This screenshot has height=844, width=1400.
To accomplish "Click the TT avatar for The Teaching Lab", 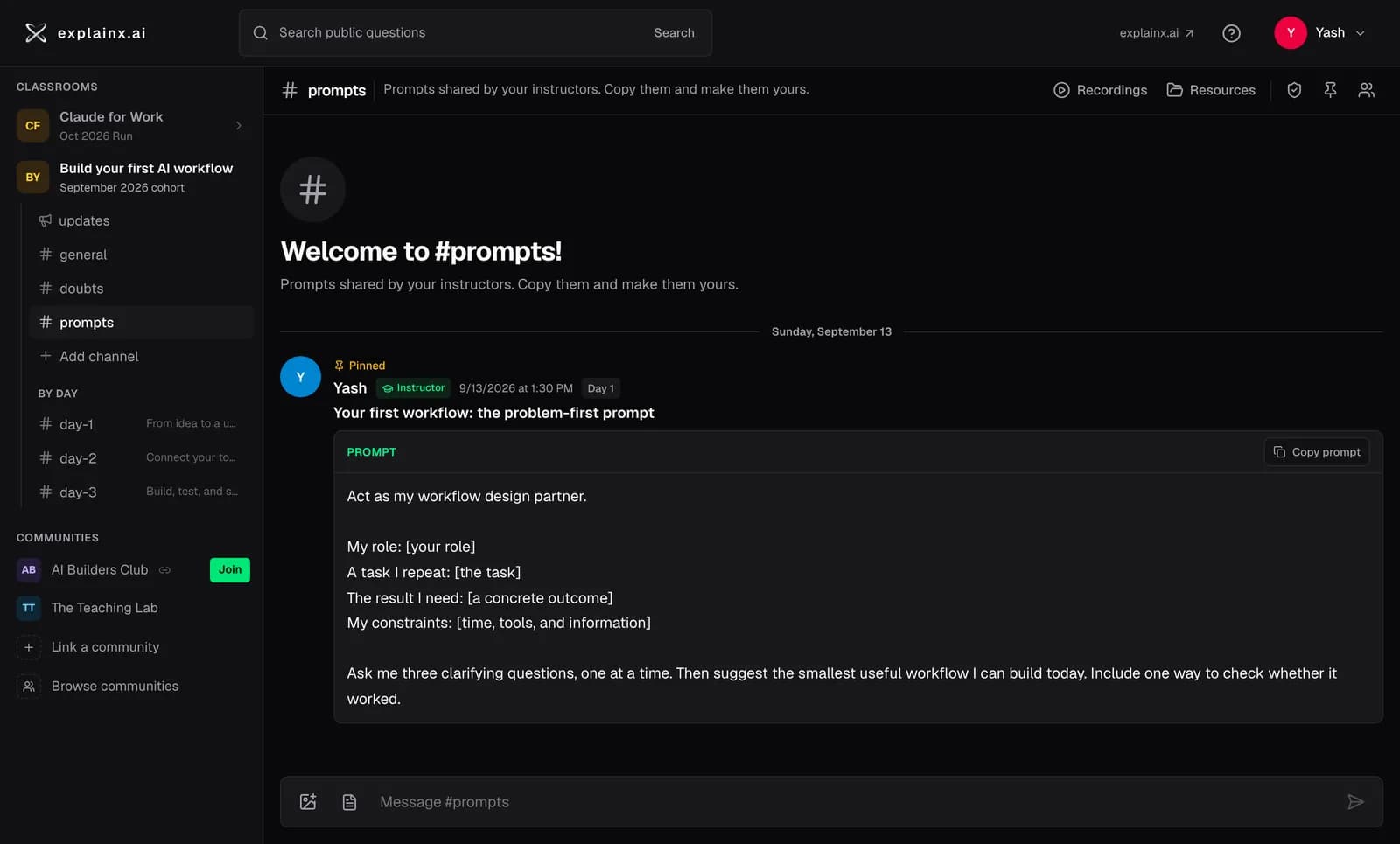I will pyautogui.click(x=29, y=608).
